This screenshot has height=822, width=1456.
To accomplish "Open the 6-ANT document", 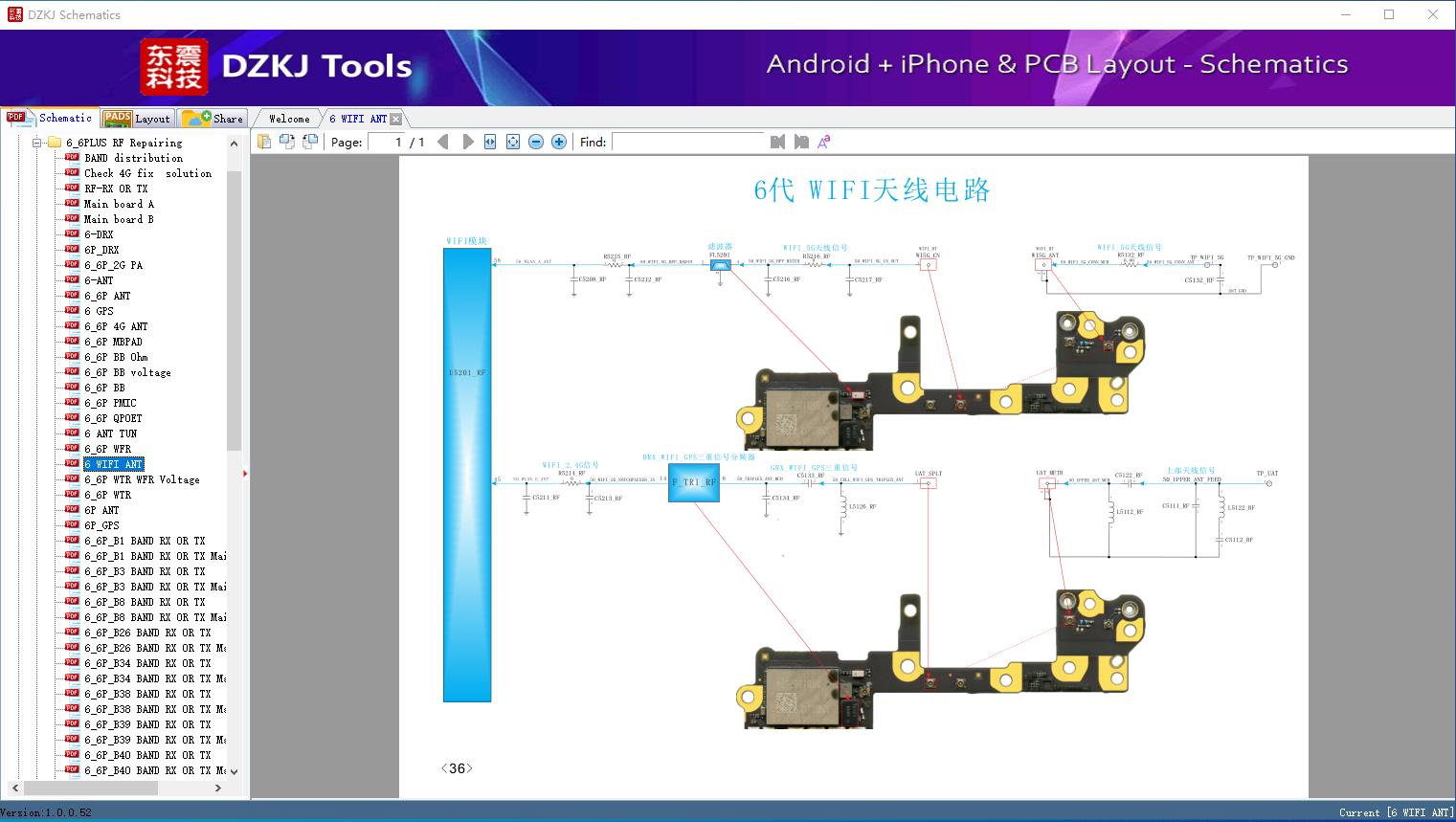I will pos(99,280).
